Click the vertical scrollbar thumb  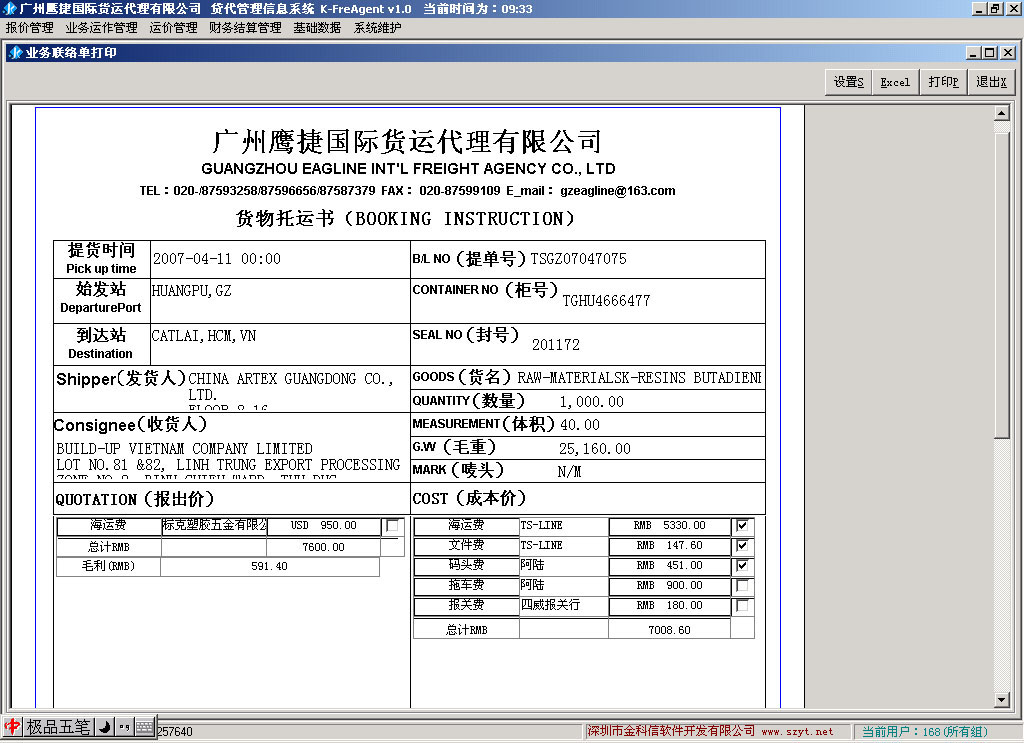(x=1002, y=286)
